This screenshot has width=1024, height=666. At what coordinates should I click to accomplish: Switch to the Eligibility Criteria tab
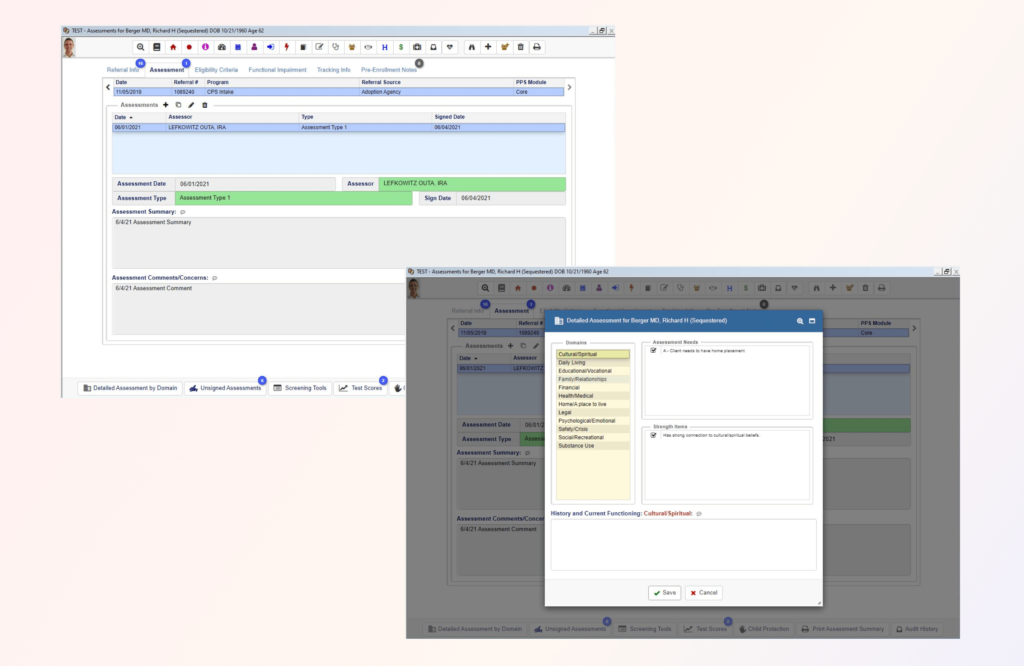[x=216, y=70]
